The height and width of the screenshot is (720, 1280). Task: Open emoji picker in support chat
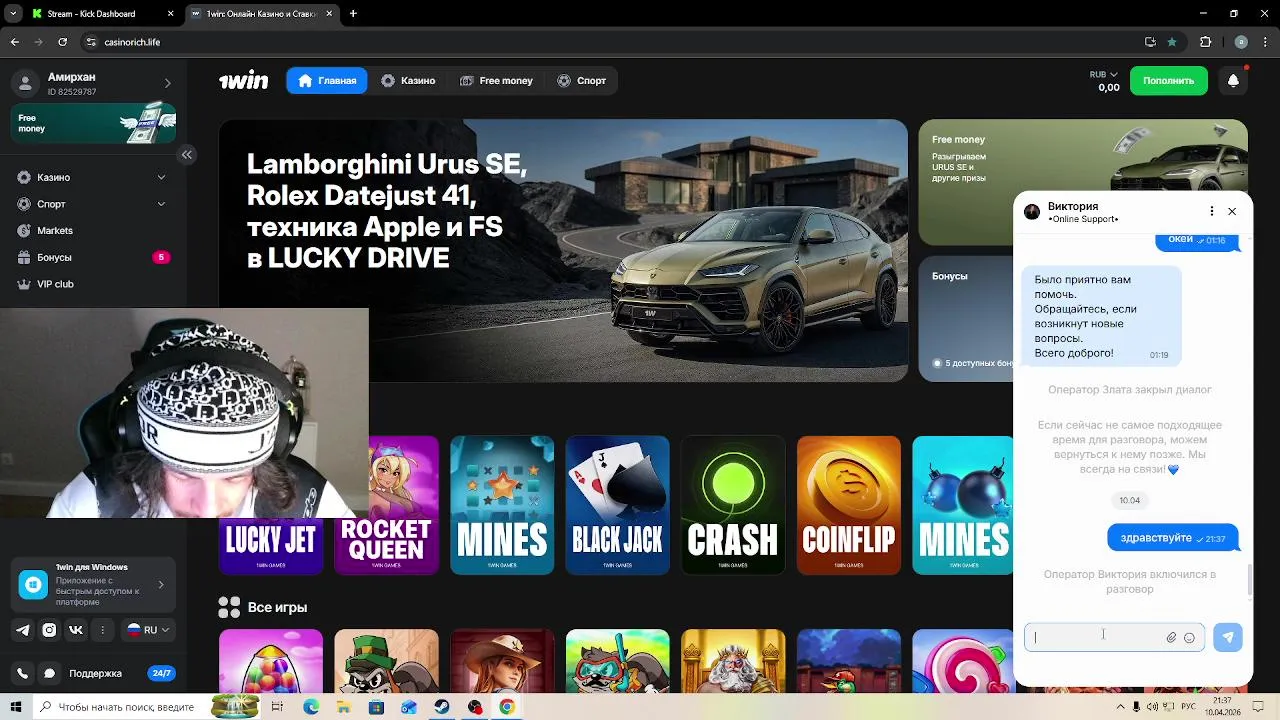(x=1189, y=637)
